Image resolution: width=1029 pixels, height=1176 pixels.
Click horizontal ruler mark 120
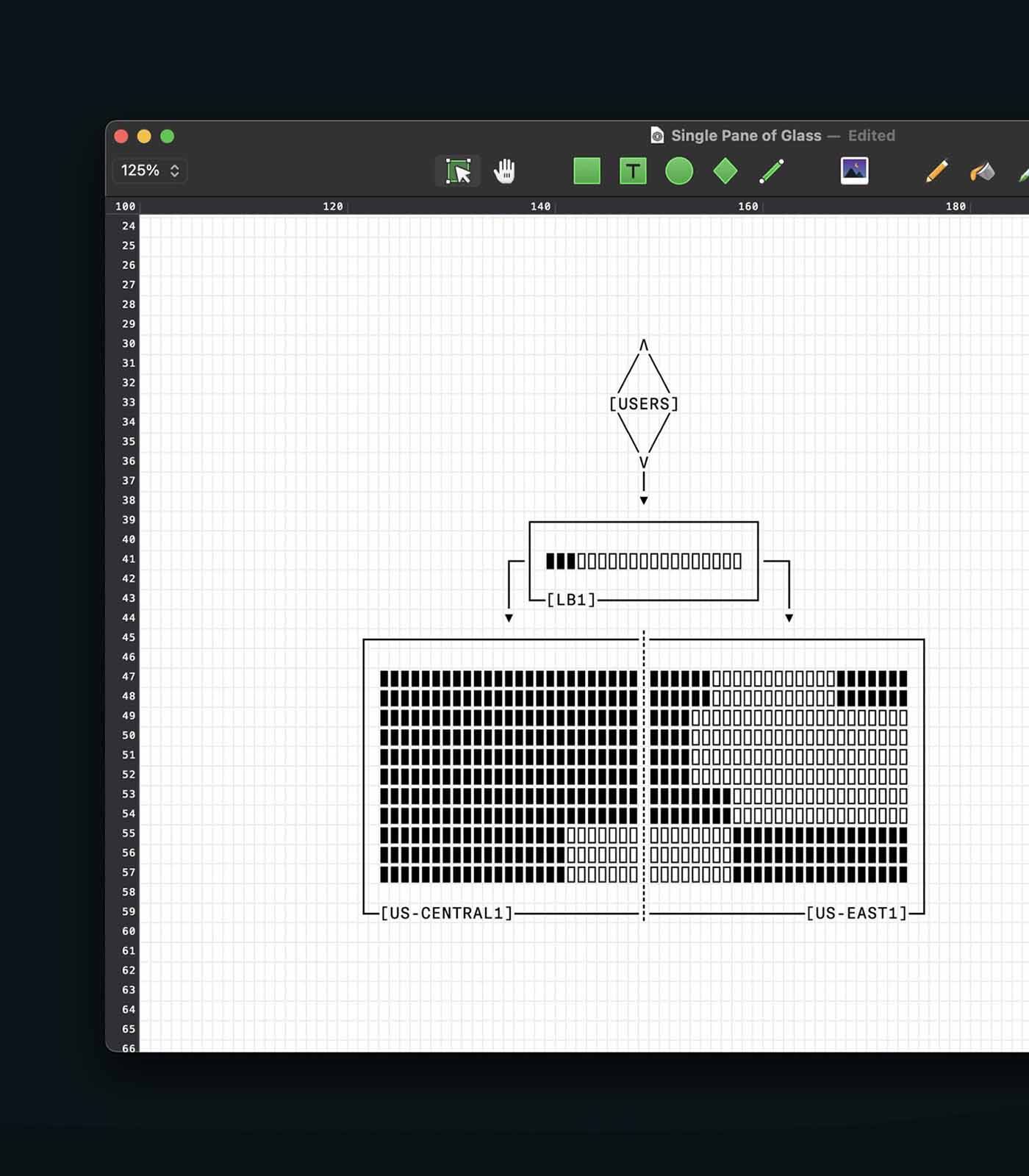click(333, 207)
